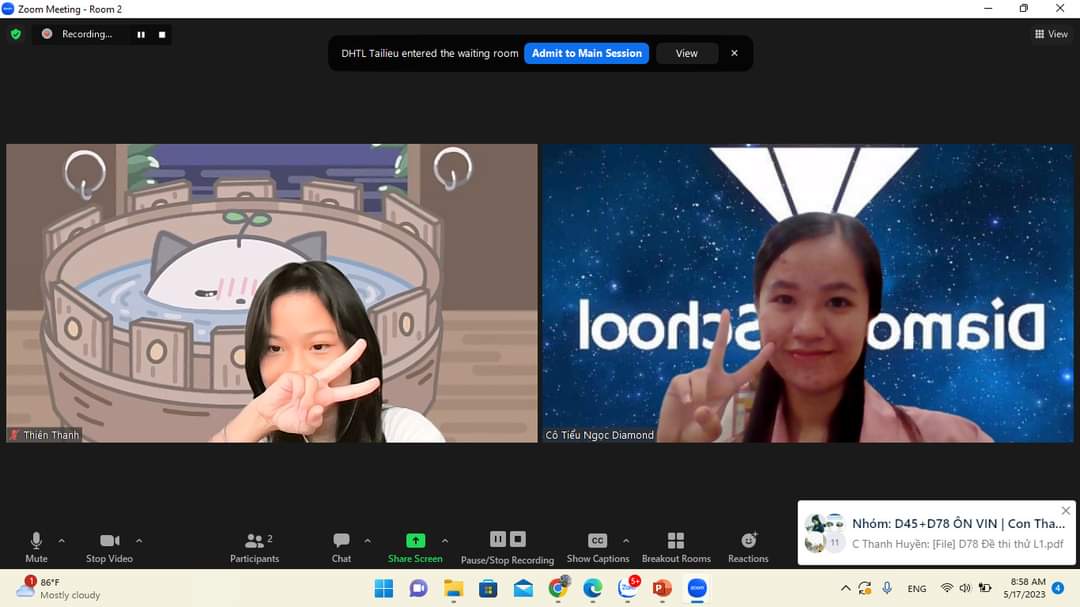Open the Participants panel
This screenshot has width=1080, height=607.
(x=255, y=547)
